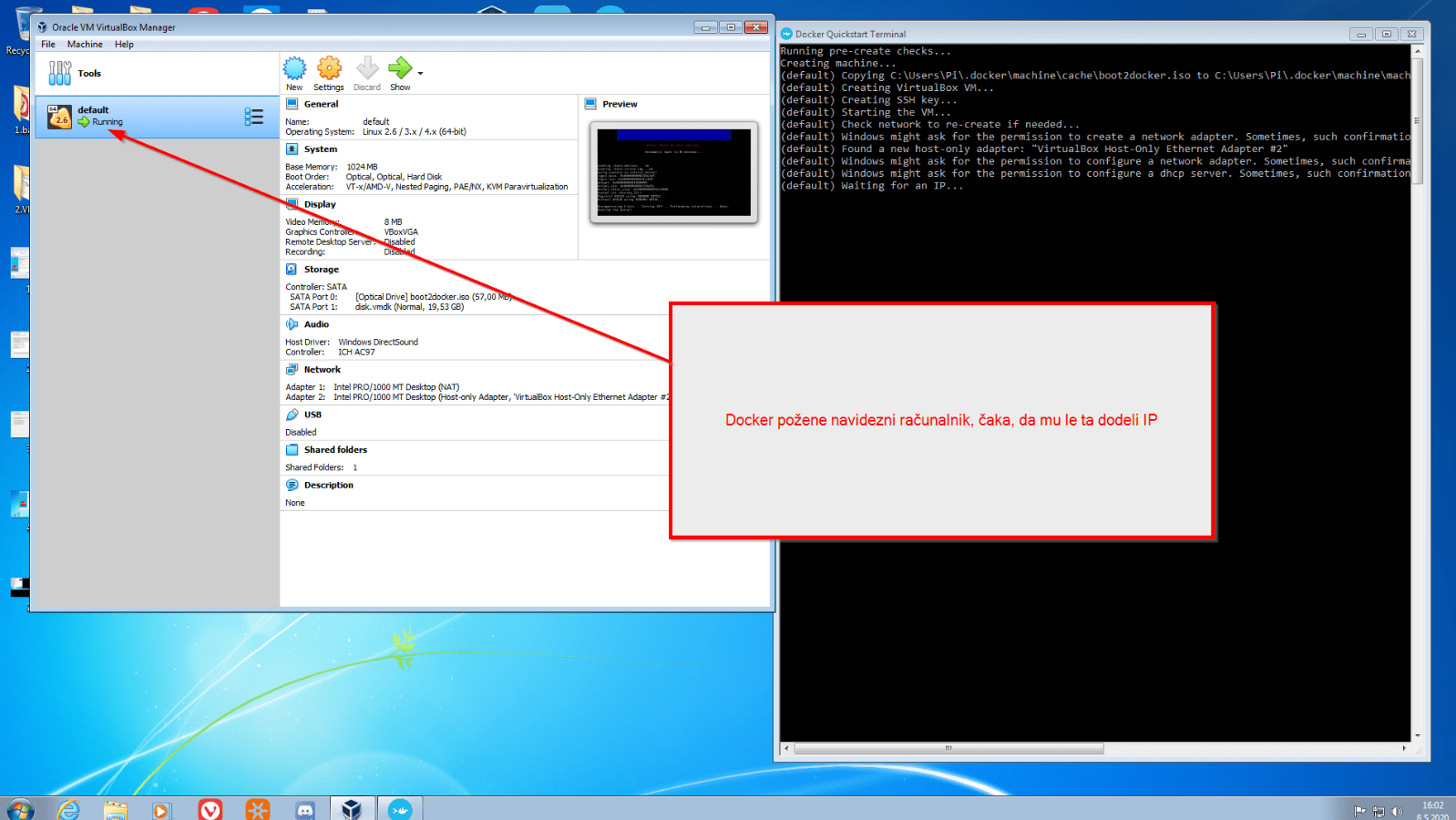Open the default VM list menu icon
Viewport: 1456px width, 820px height.
pos(254,117)
